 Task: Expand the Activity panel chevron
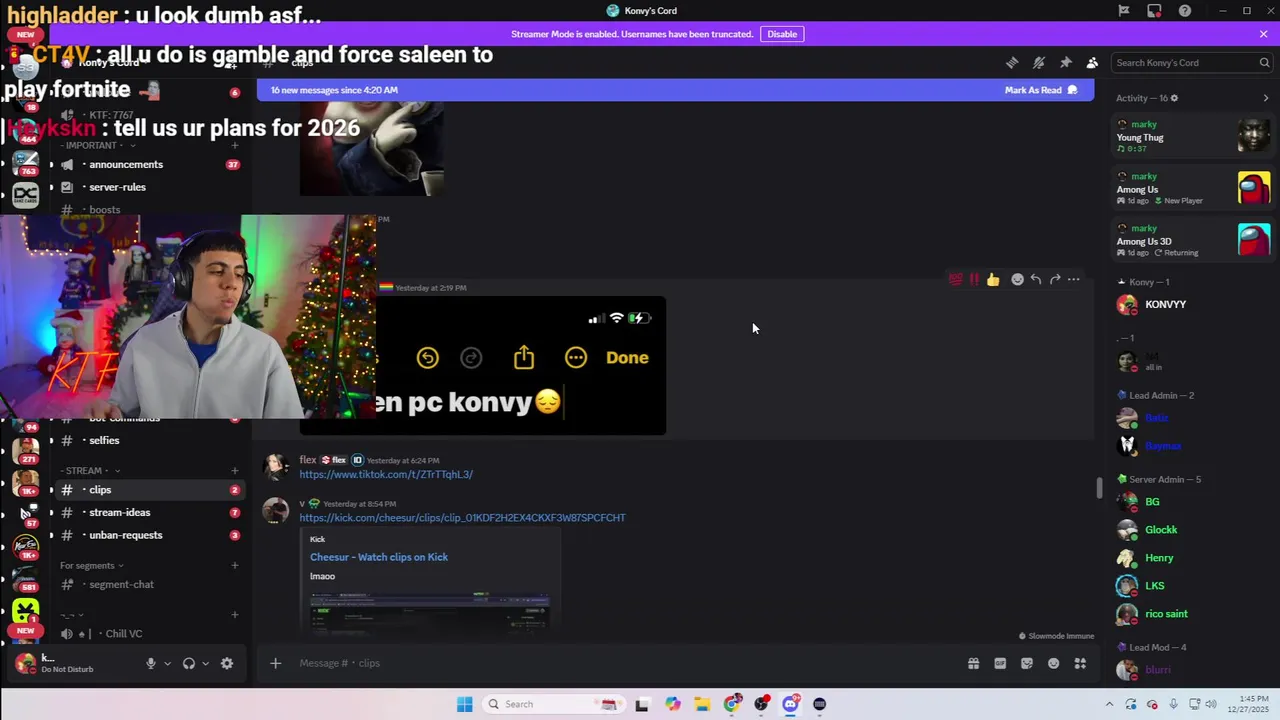coord(1266,98)
